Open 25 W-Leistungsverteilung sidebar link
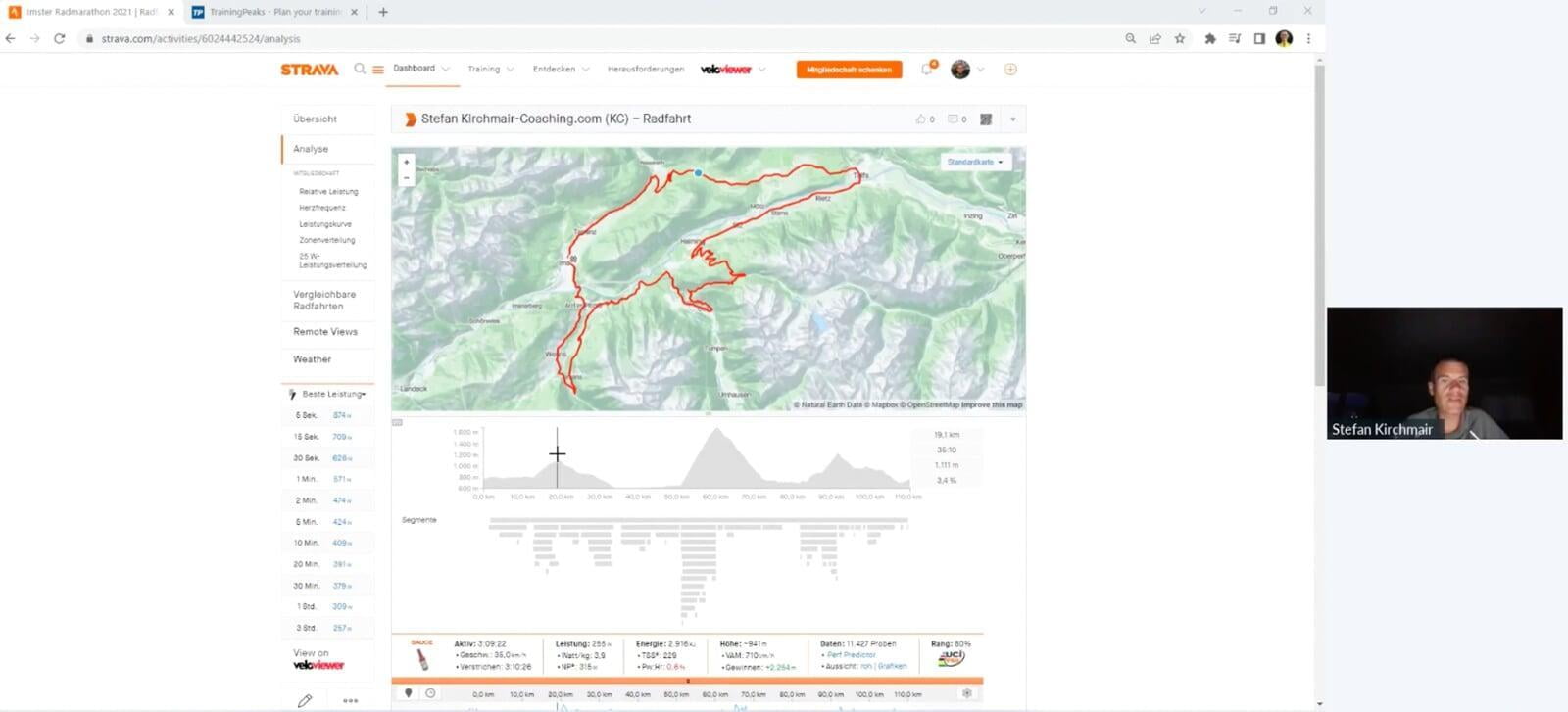1568x712 pixels. (333, 261)
